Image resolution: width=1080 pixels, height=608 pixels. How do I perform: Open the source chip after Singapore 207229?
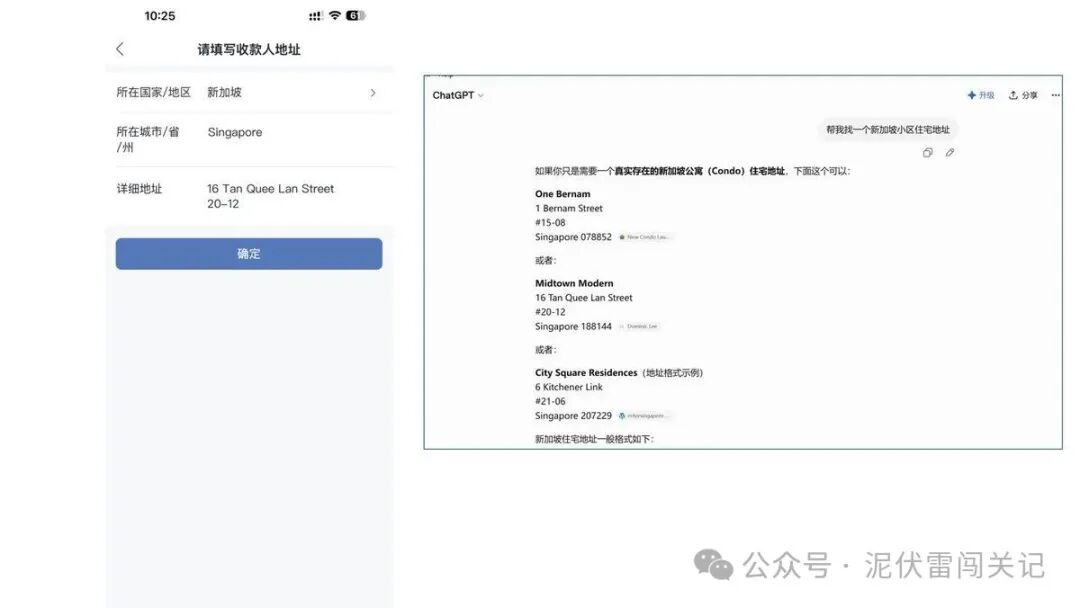coord(644,416)
